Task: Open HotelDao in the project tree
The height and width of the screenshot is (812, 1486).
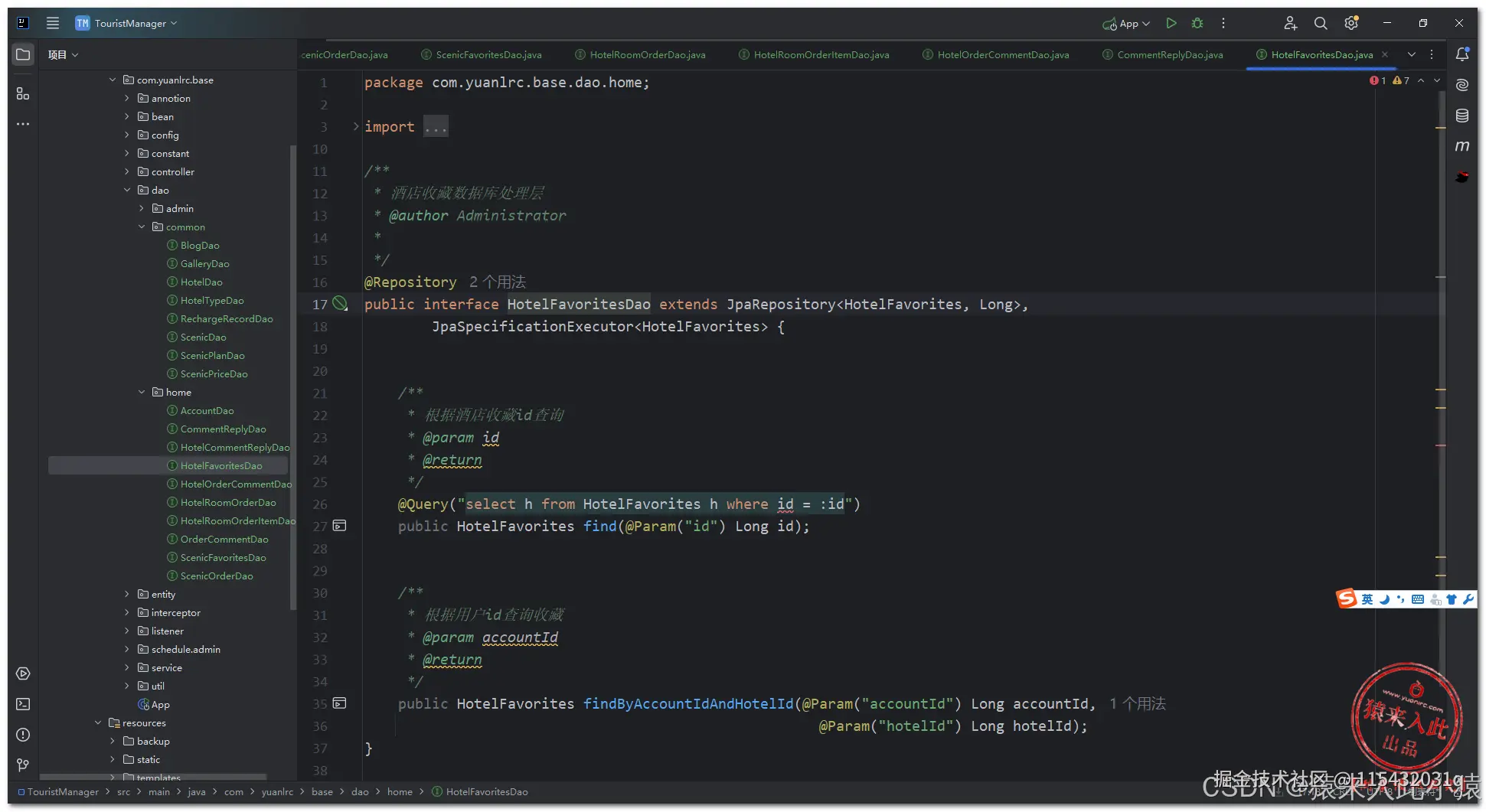Action: tap(201, 282)
